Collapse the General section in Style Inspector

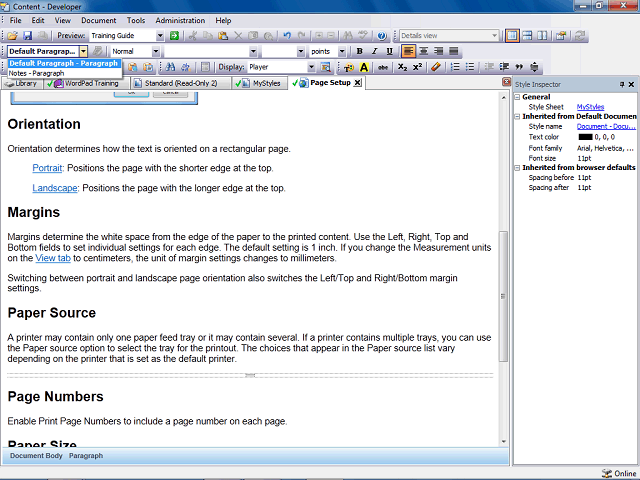point(517,97)
